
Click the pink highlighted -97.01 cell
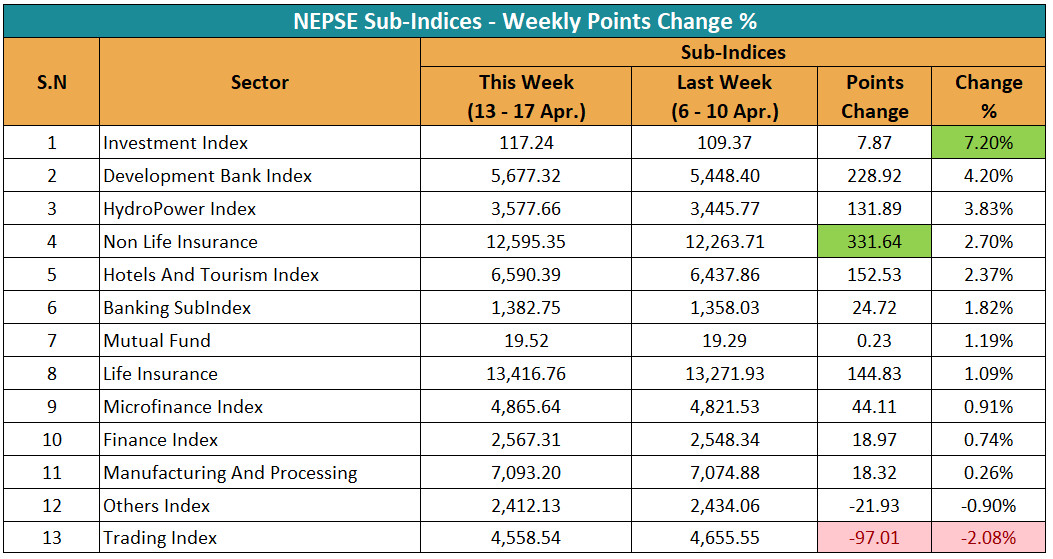coord(874,538)
